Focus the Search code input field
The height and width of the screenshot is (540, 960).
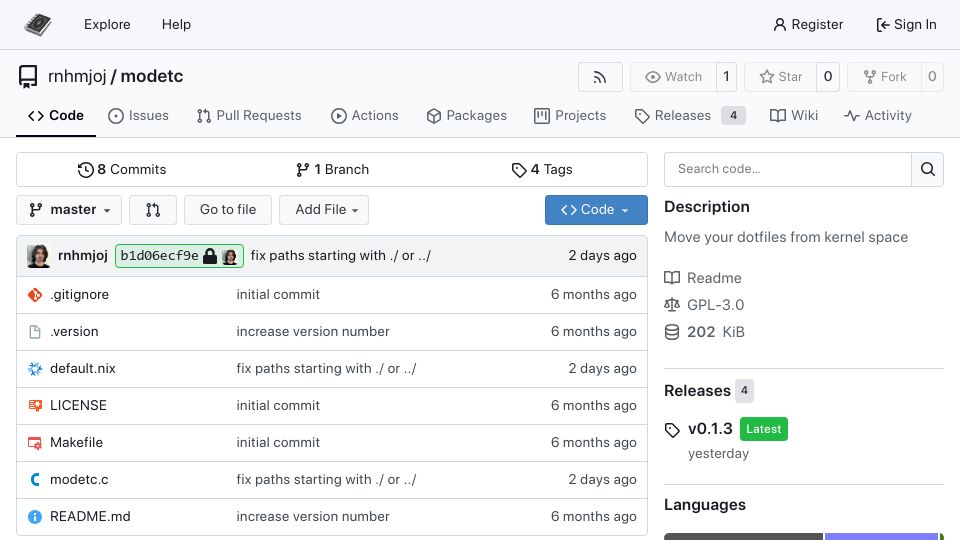(x=788, y=169)
